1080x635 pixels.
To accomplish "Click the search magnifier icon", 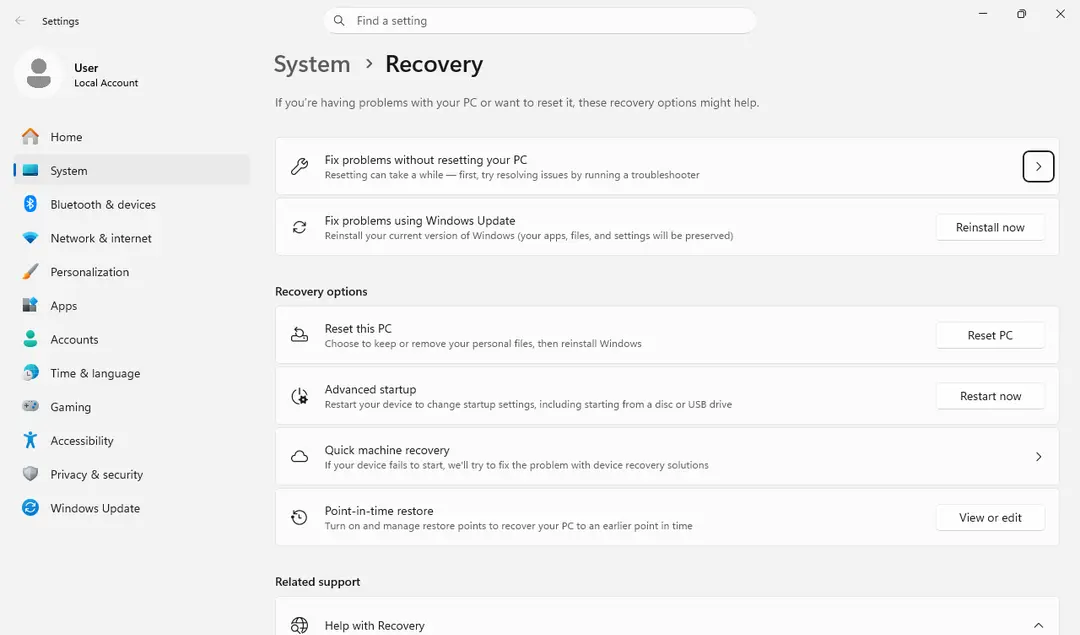I will pyautogui.click(x=339, y=21).
